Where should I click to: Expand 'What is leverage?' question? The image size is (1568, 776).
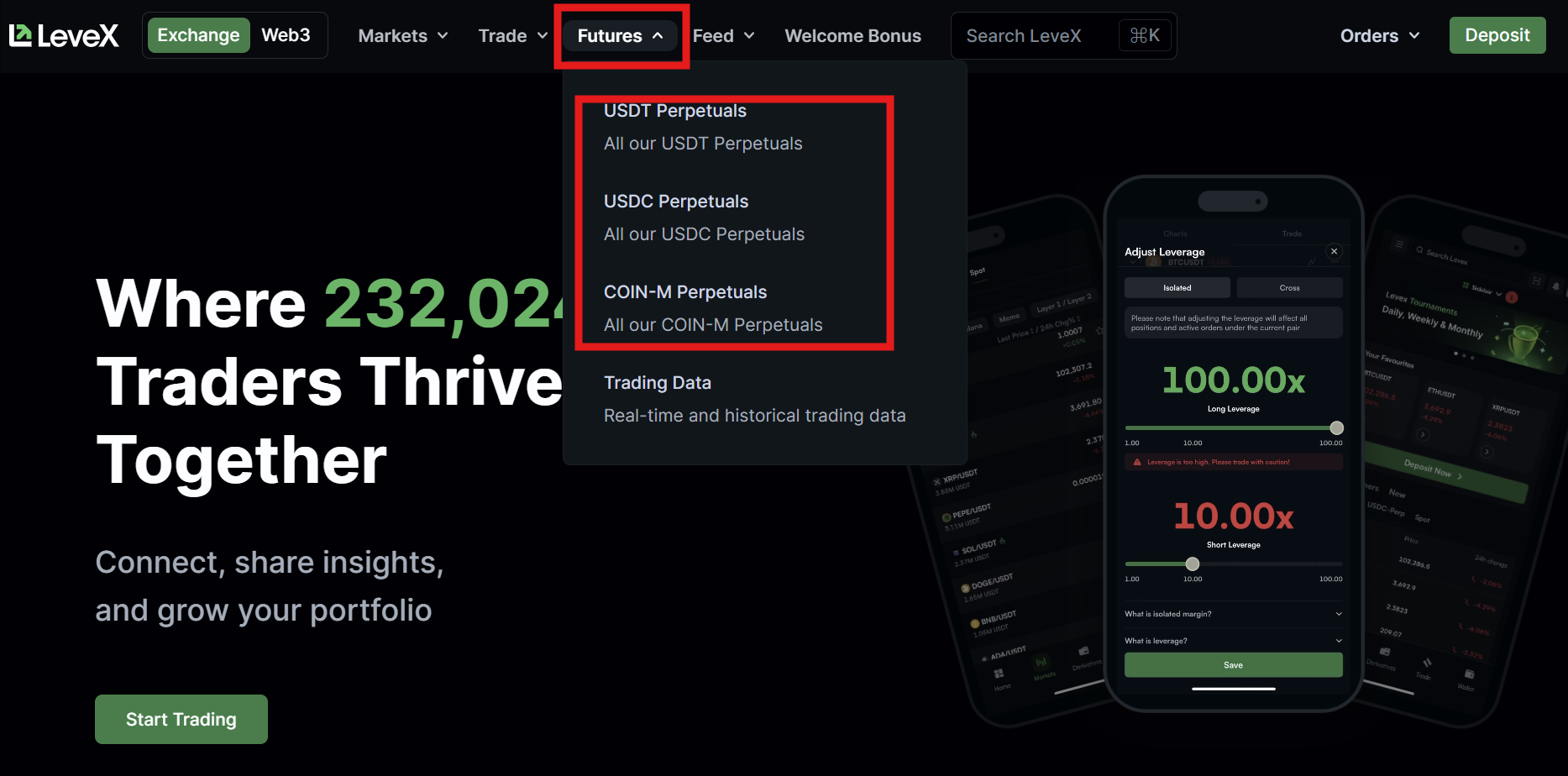(x=1233, y=641)
